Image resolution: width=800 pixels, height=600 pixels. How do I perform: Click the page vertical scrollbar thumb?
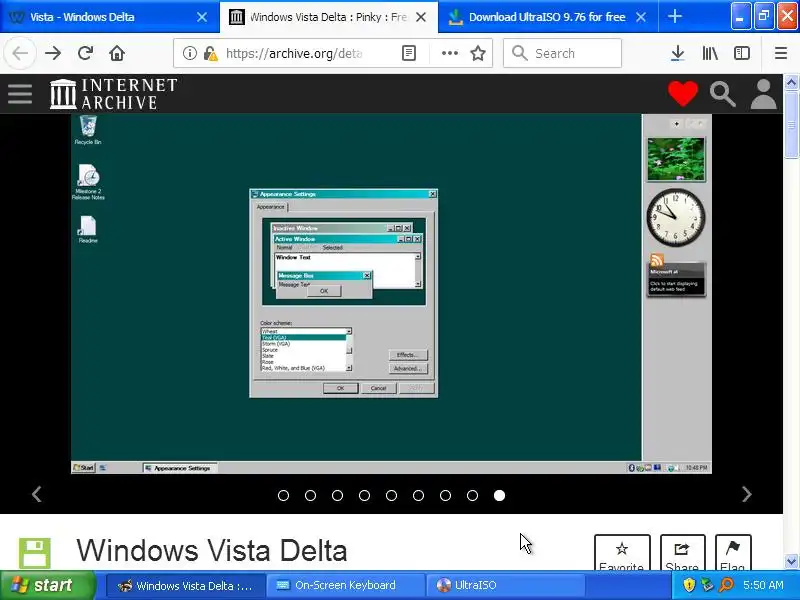tap(791, 124)
